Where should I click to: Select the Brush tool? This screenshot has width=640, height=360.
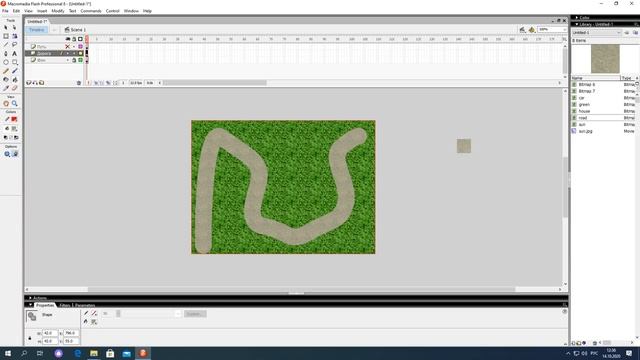[x=15, y=71]
